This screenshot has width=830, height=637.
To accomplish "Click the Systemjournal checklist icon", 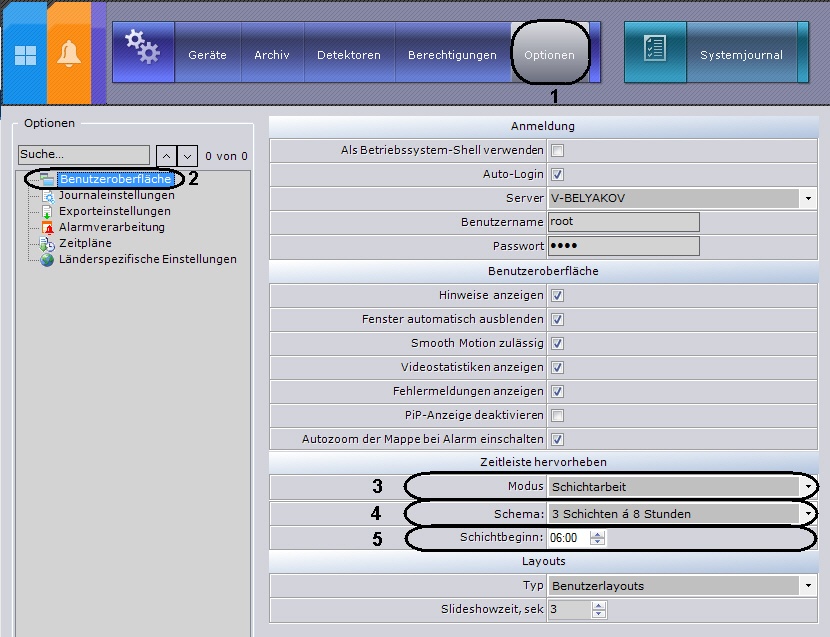I will [655, 48].
